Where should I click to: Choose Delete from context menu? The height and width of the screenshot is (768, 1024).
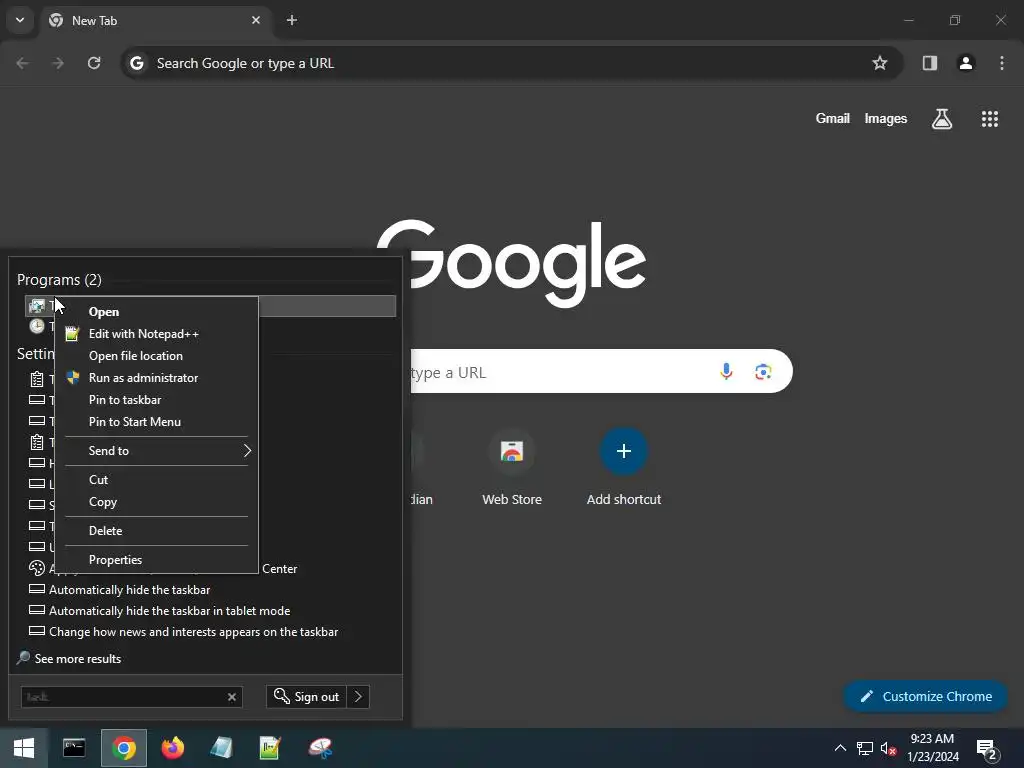[105, 530]
